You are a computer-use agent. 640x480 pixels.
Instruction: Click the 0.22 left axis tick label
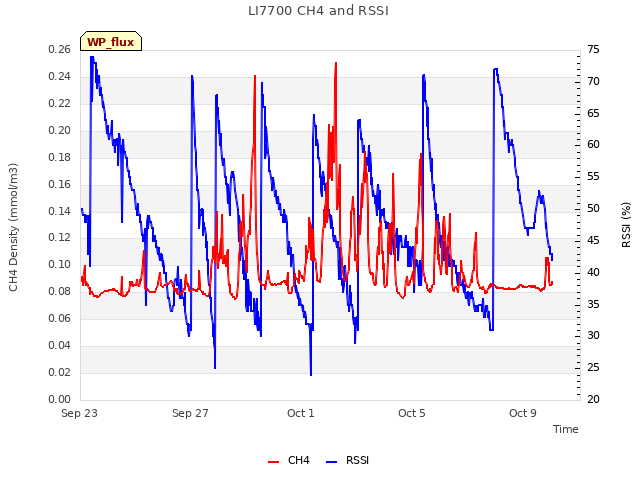60,103
